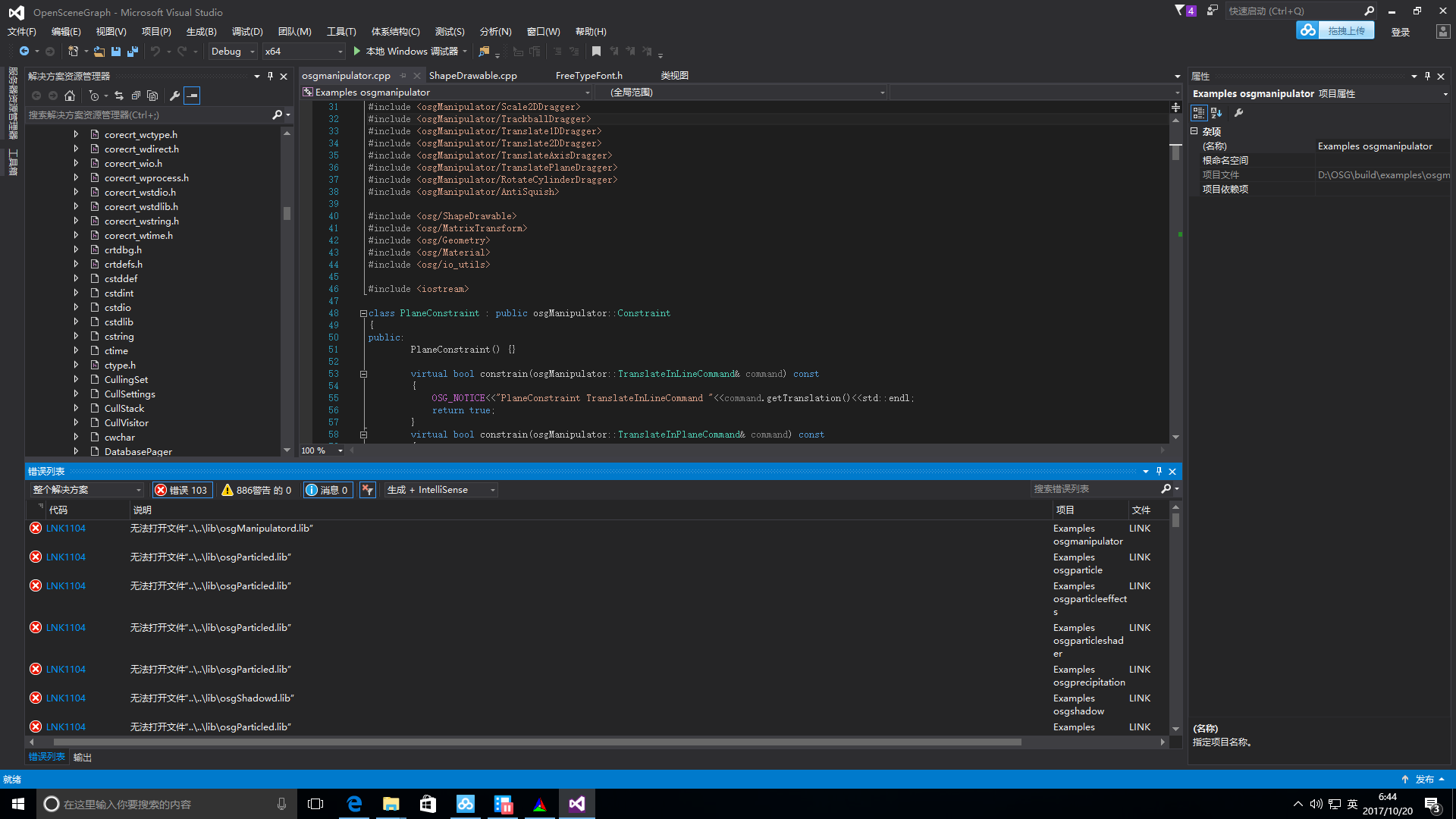The image size is (1456, 819).
Task: Open the Send Feedback icon
Action: click(1213, 11)
